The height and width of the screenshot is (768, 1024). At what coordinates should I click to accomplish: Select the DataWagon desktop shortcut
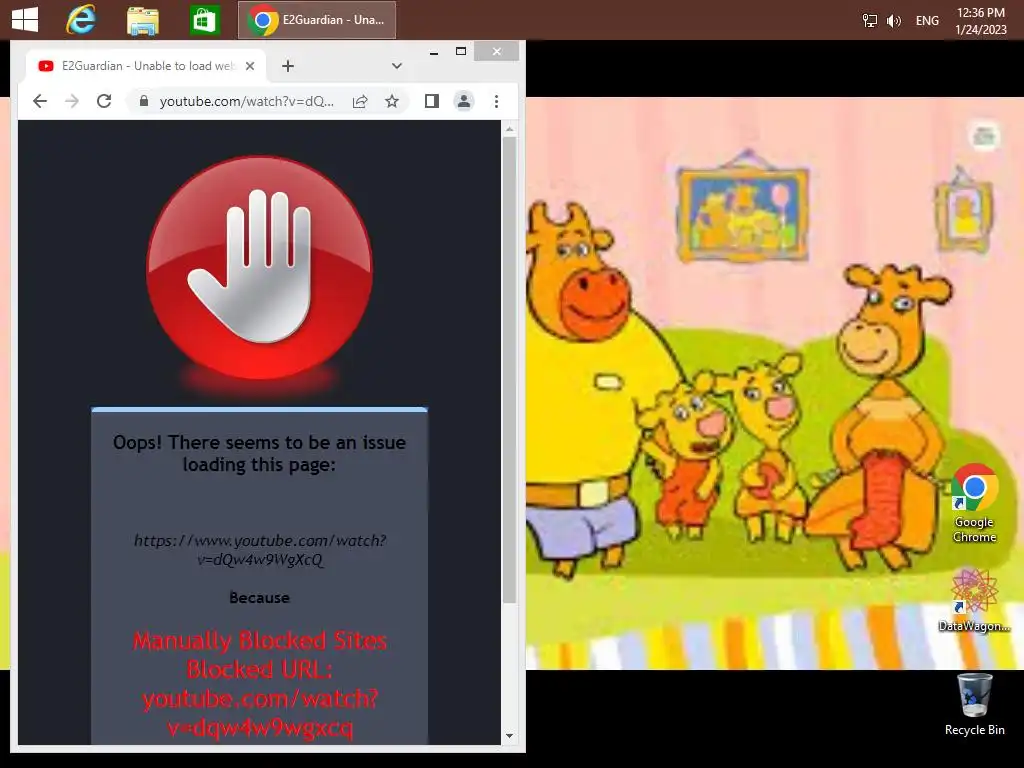pos(974,600)
